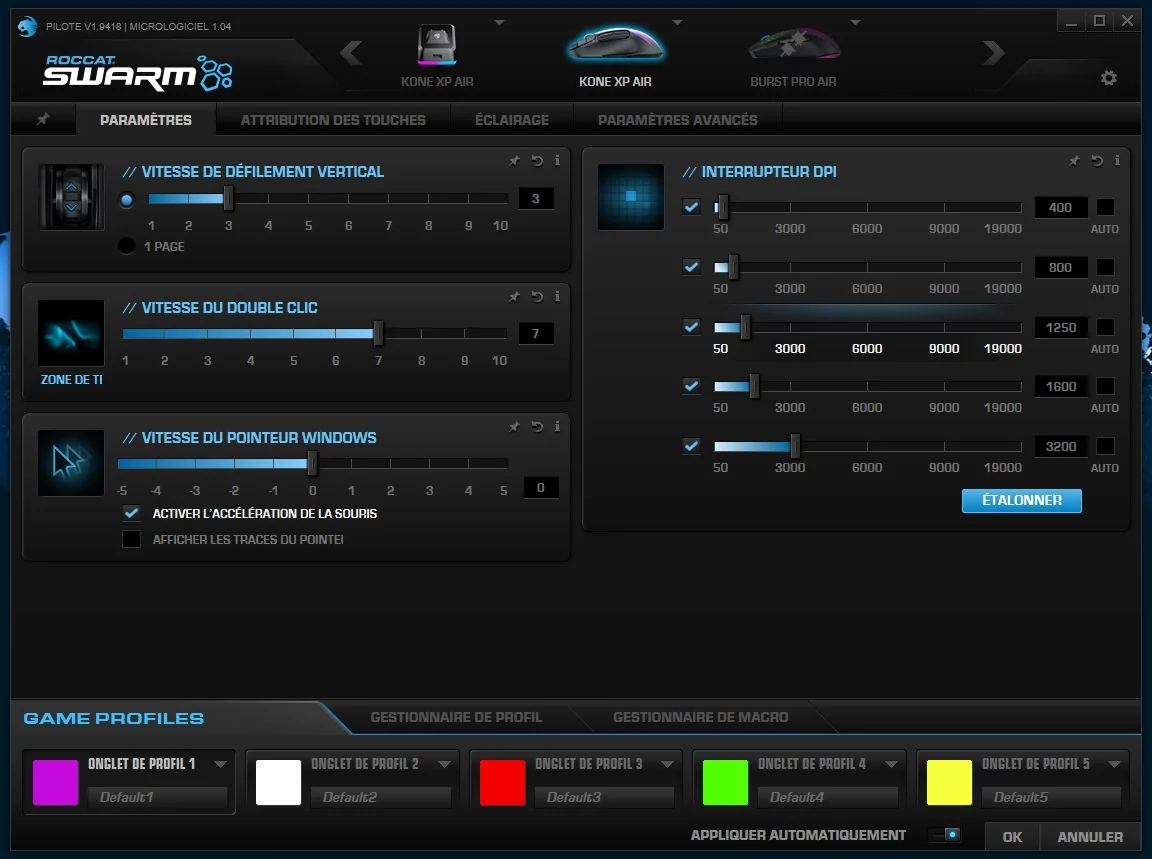
Task: Click the 1250 DPI value field
Action: click(1061, 327)
